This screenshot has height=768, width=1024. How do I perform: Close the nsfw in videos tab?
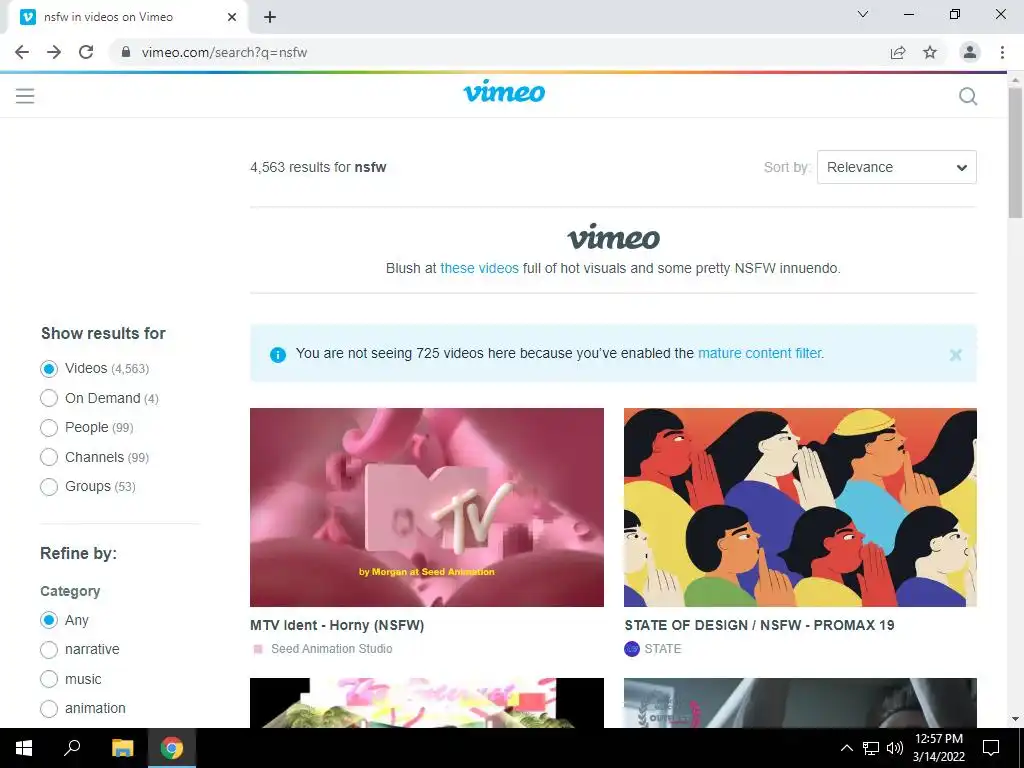tap(232, 17)
